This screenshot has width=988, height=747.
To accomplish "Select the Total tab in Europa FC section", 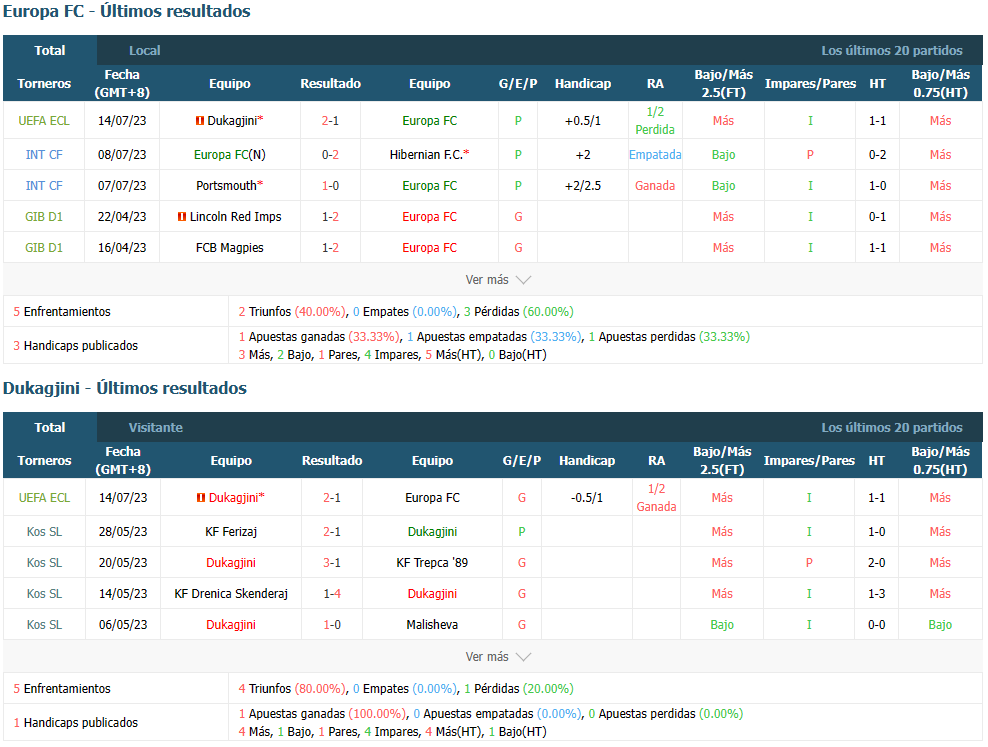I will (50, 50).
